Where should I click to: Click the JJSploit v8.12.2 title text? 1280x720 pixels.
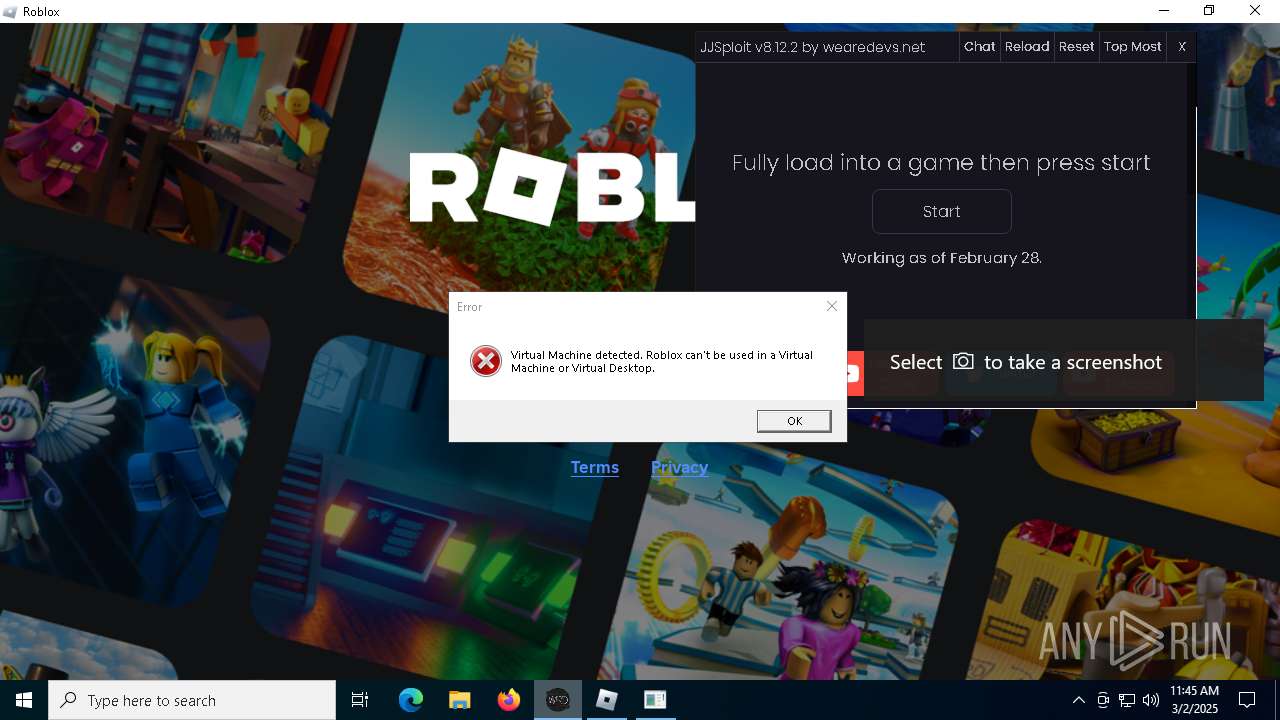812,47
